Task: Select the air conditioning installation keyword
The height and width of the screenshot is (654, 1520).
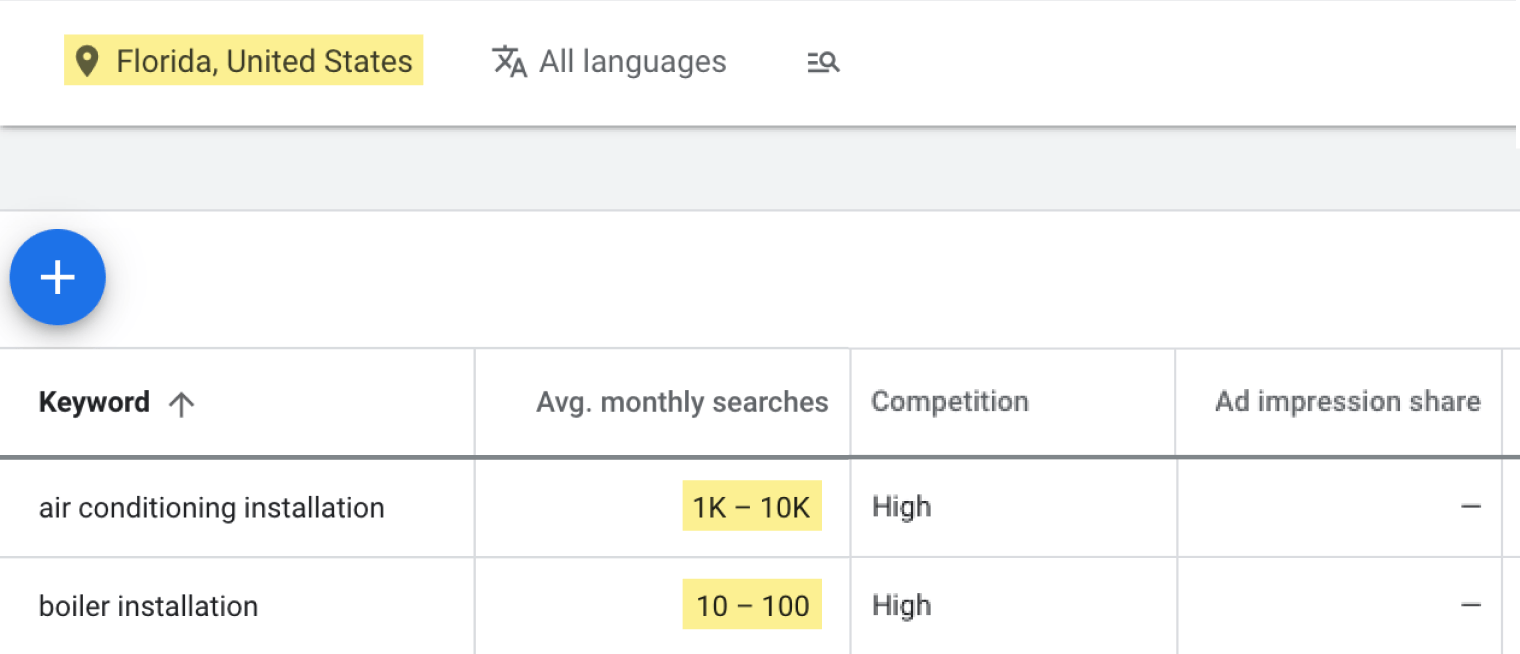Action: [x=211, y=507]
